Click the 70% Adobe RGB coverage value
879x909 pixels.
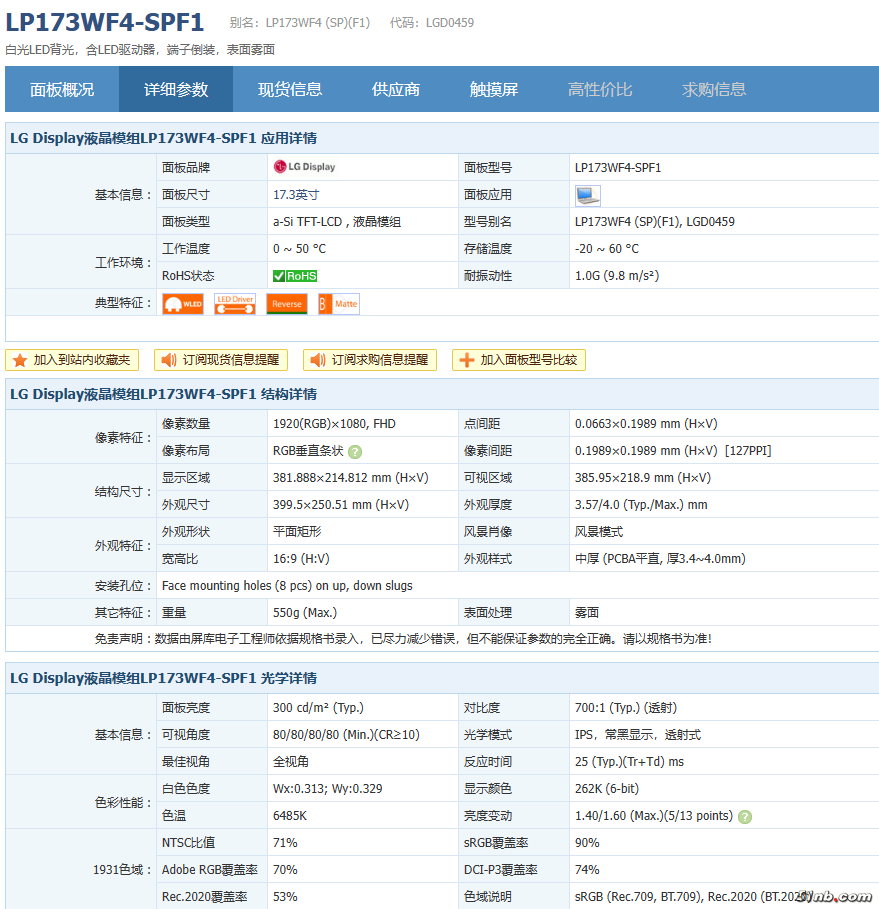click(x=285, y=870)
